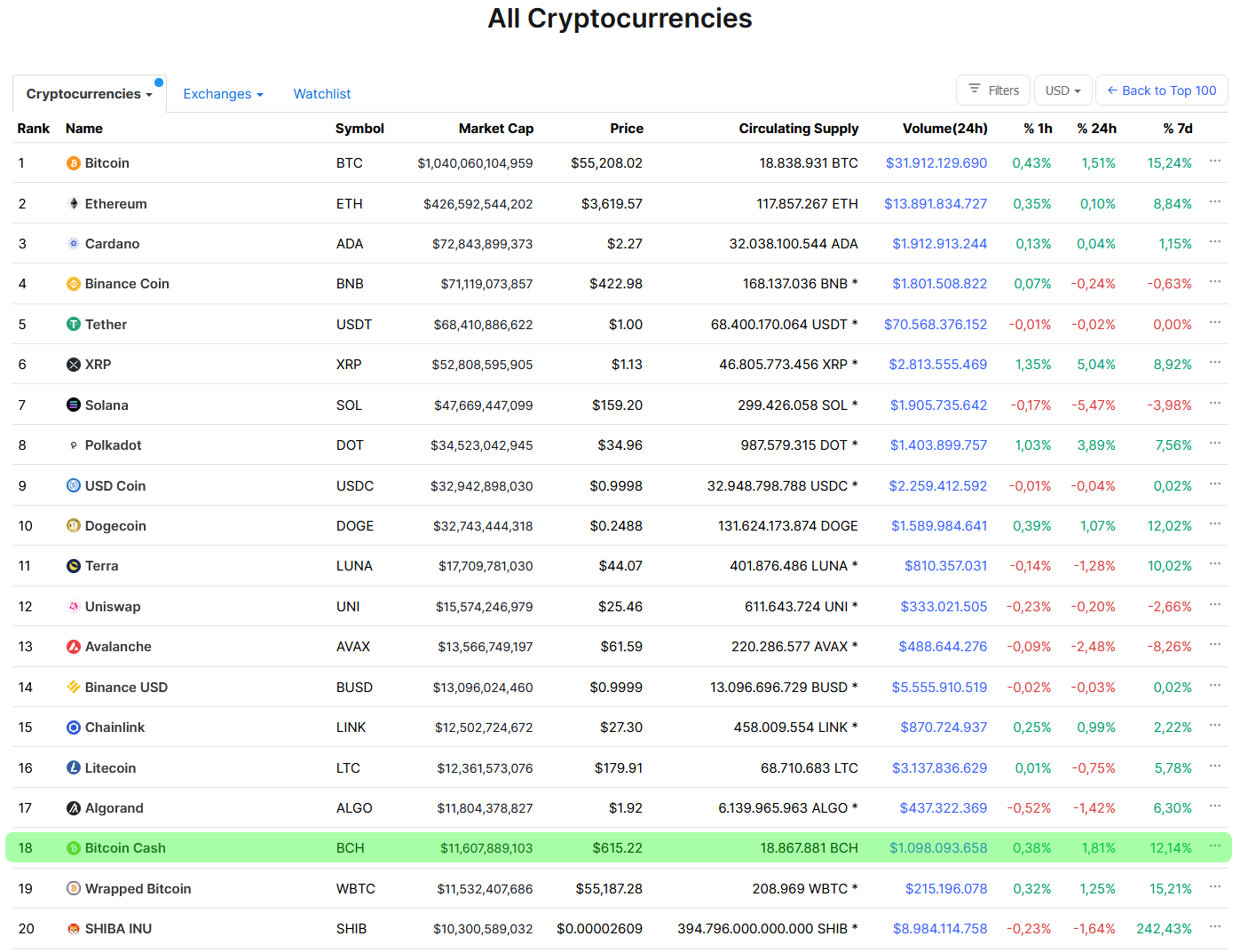1240x952 pixels.
Task: Open more options for the Chainlink row
Action: [1215, 726]
